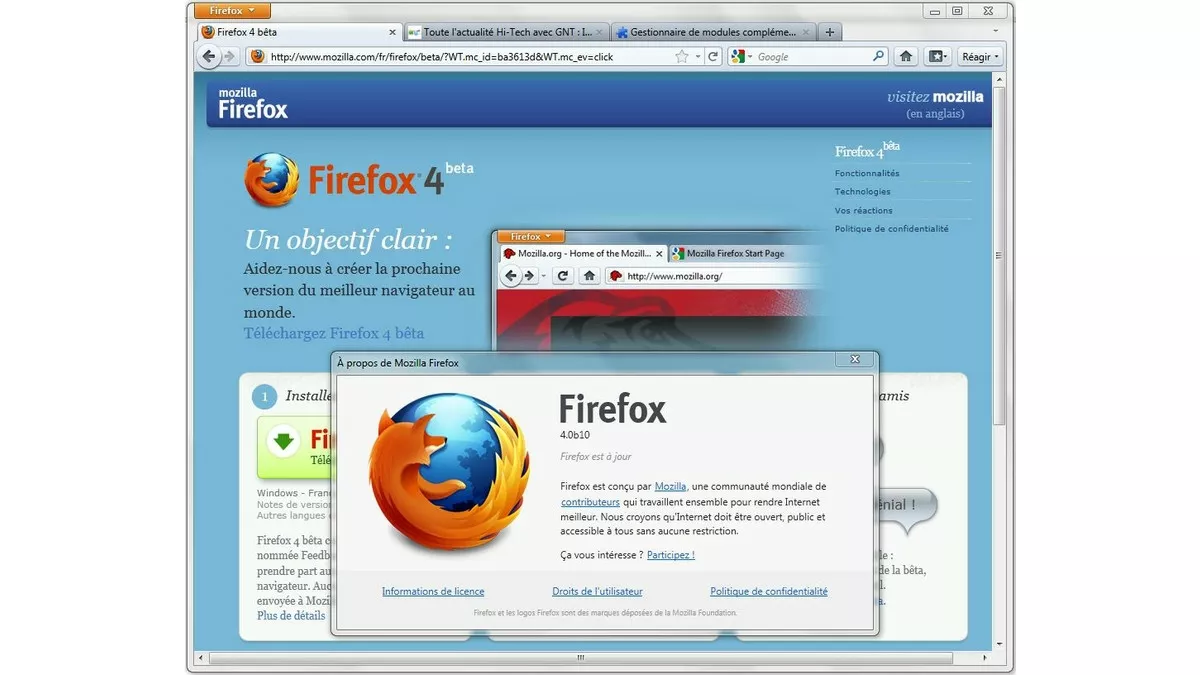Bookmark this page with the star
The width and height of the screenshot is (1200, 675).
point(682,57)
